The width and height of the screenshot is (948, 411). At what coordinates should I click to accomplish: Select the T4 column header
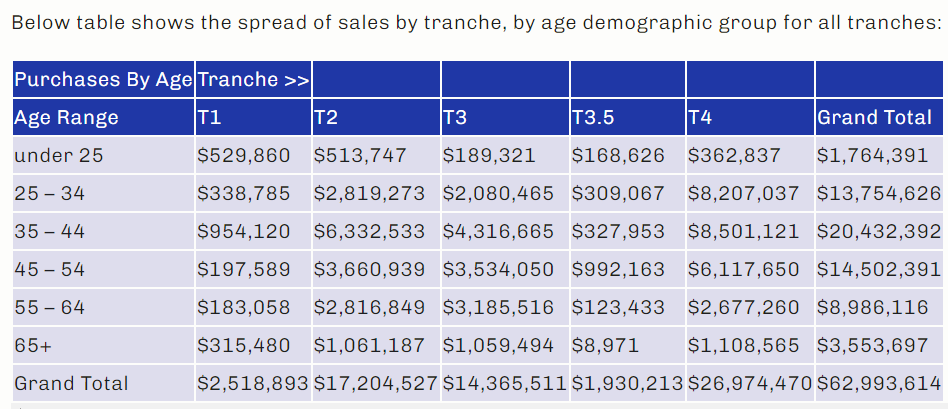(x=750, y=117)
